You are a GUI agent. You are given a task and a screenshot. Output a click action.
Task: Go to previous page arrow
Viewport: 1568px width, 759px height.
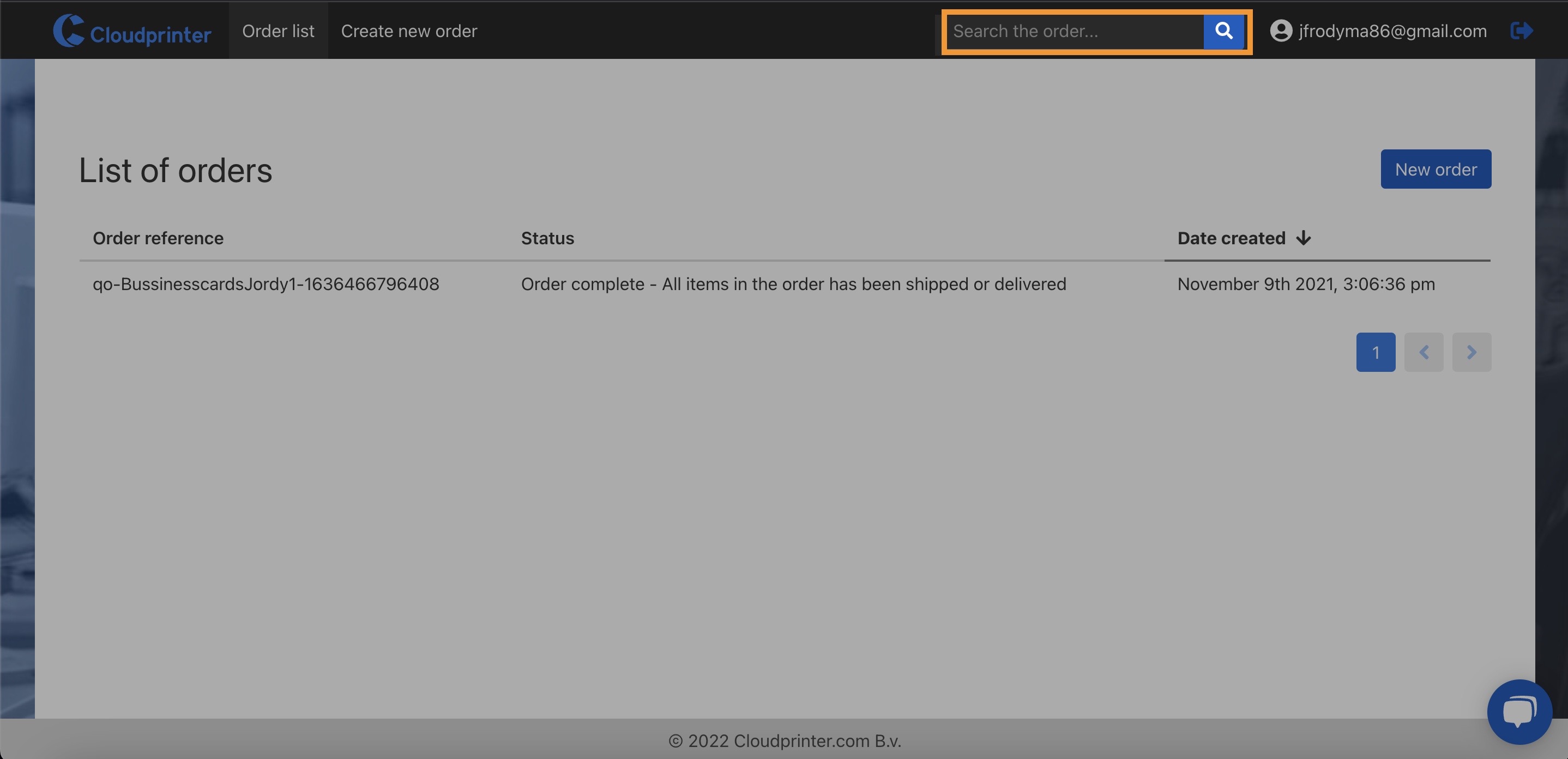click(1423, 352)
